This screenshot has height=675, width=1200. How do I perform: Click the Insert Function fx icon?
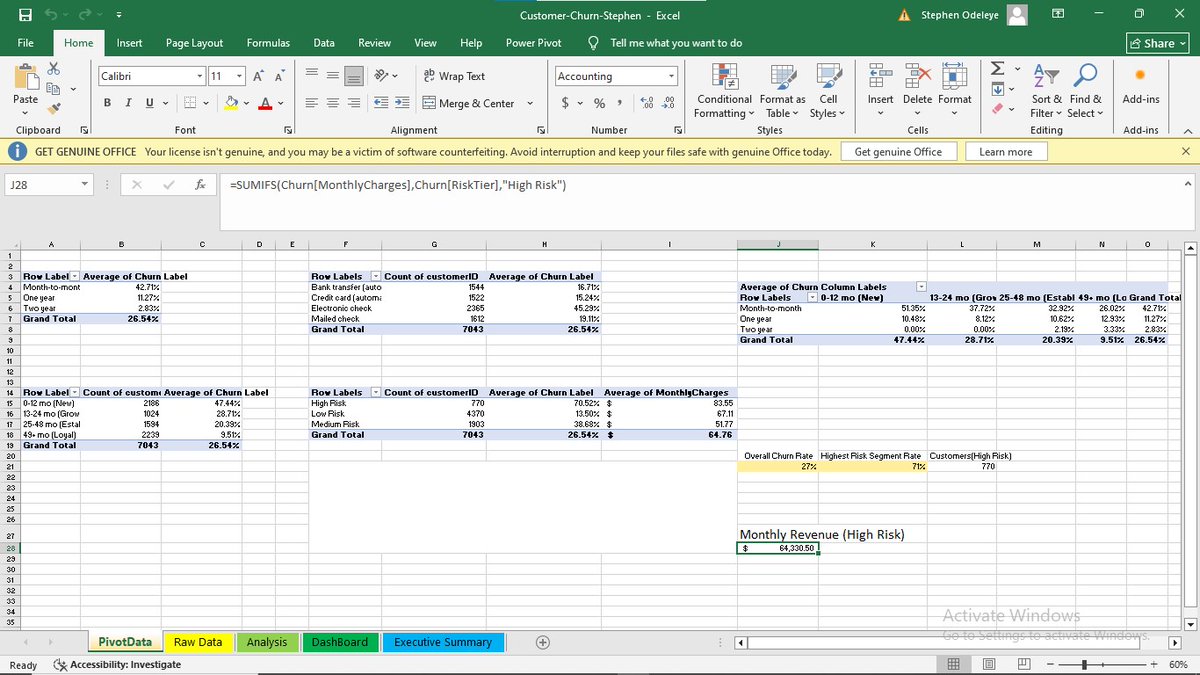click(200, 185)
